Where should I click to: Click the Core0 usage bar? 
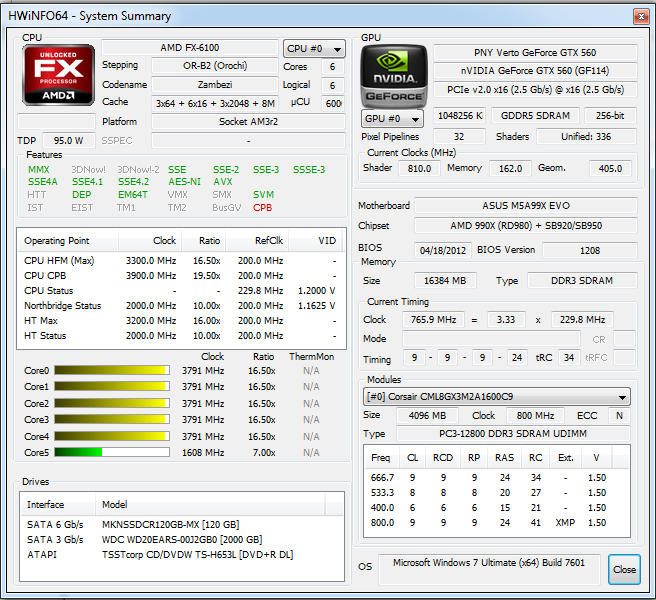click(112, 370)
